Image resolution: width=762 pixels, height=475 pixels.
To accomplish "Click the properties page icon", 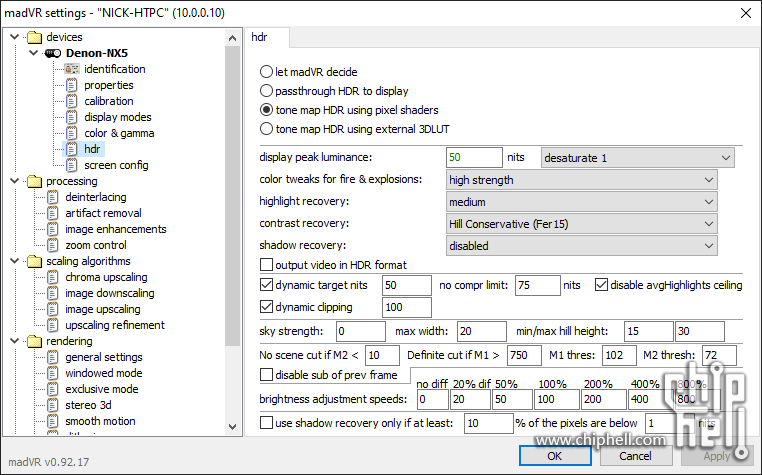I will click(x=71, y=85).
